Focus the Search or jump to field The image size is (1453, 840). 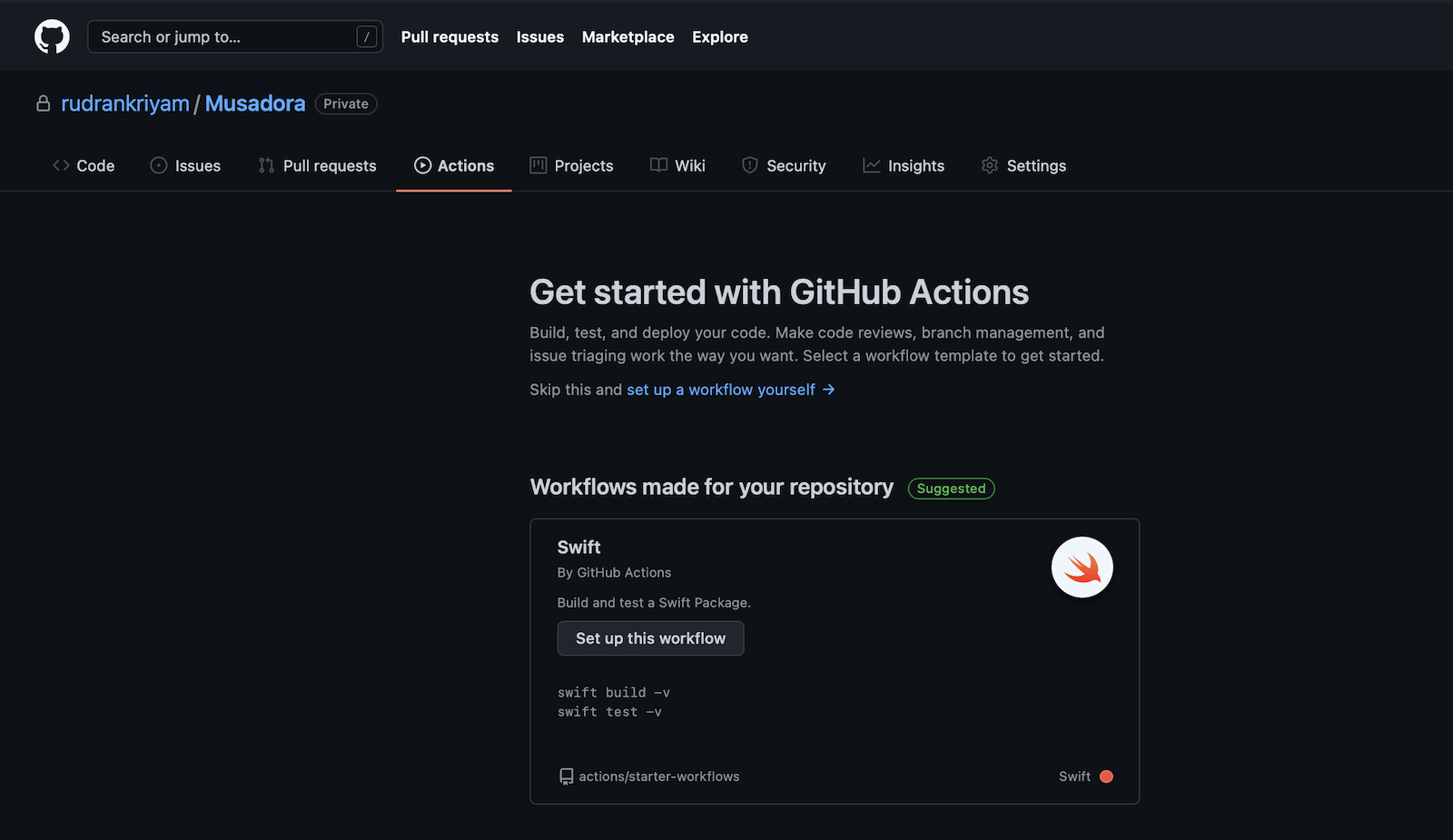234,37
